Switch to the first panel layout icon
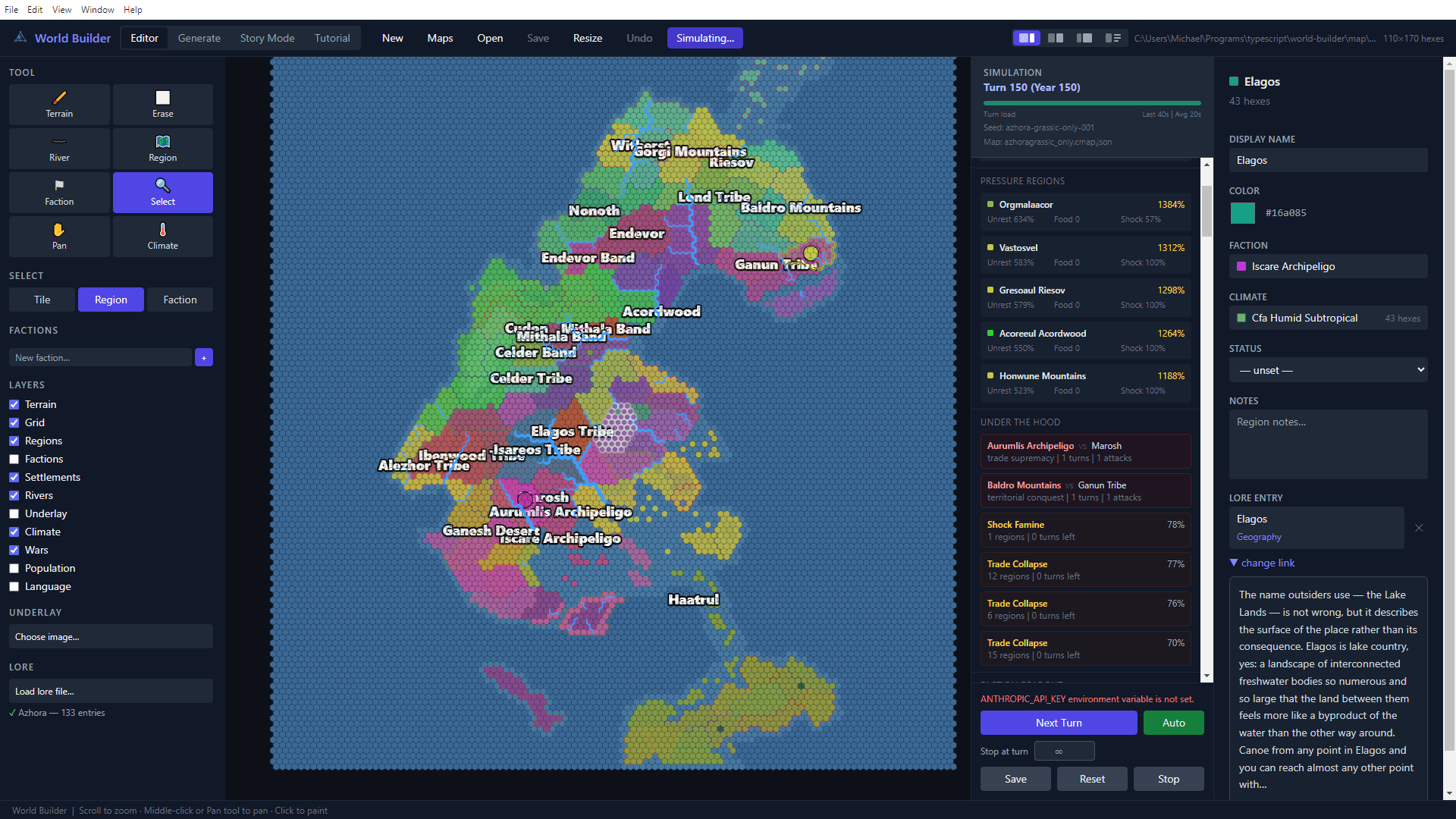Viewport: 1456px width, 819px height. coord(1026,38)
